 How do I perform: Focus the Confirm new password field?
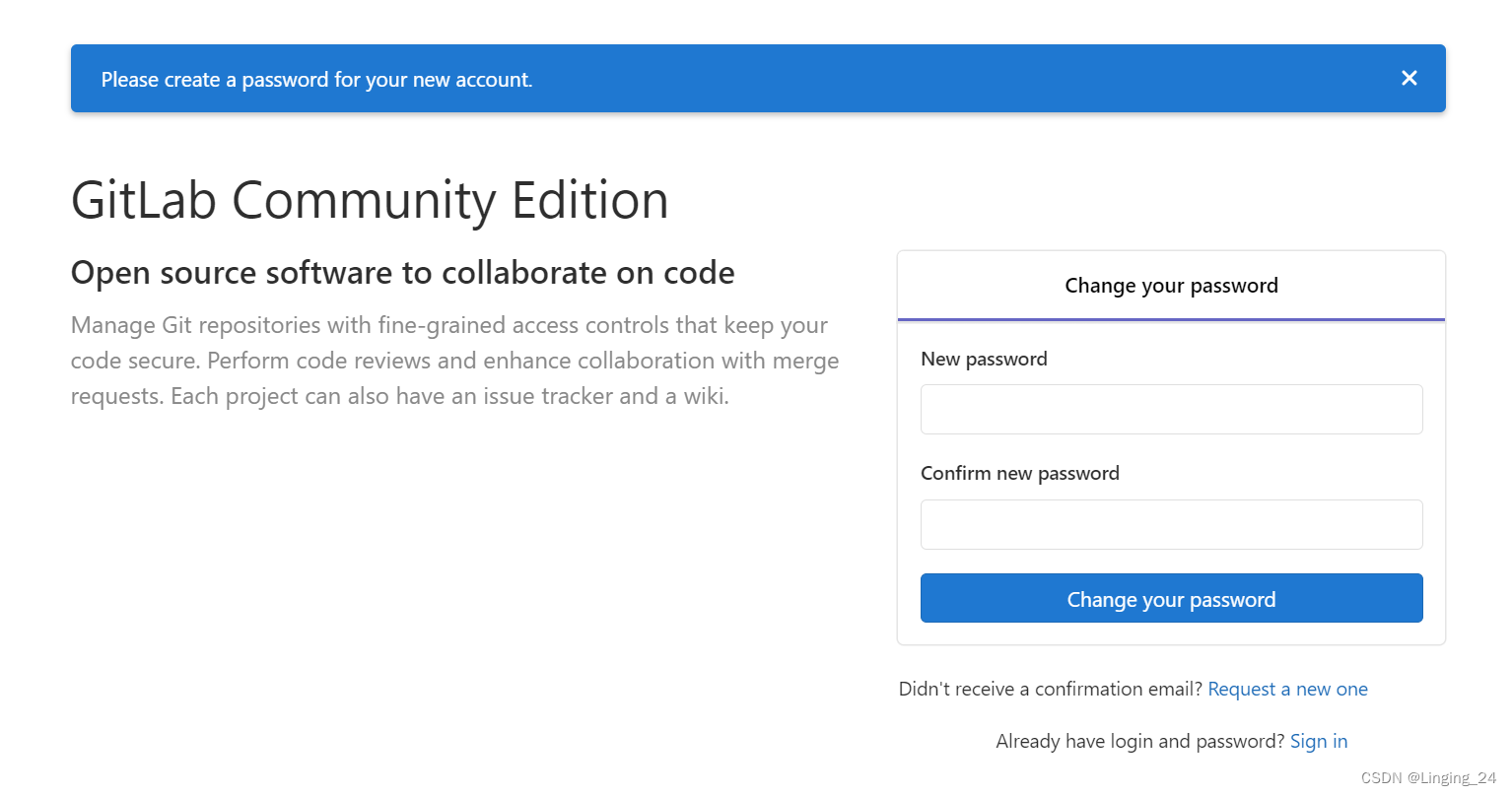[x=1171, y=524]
